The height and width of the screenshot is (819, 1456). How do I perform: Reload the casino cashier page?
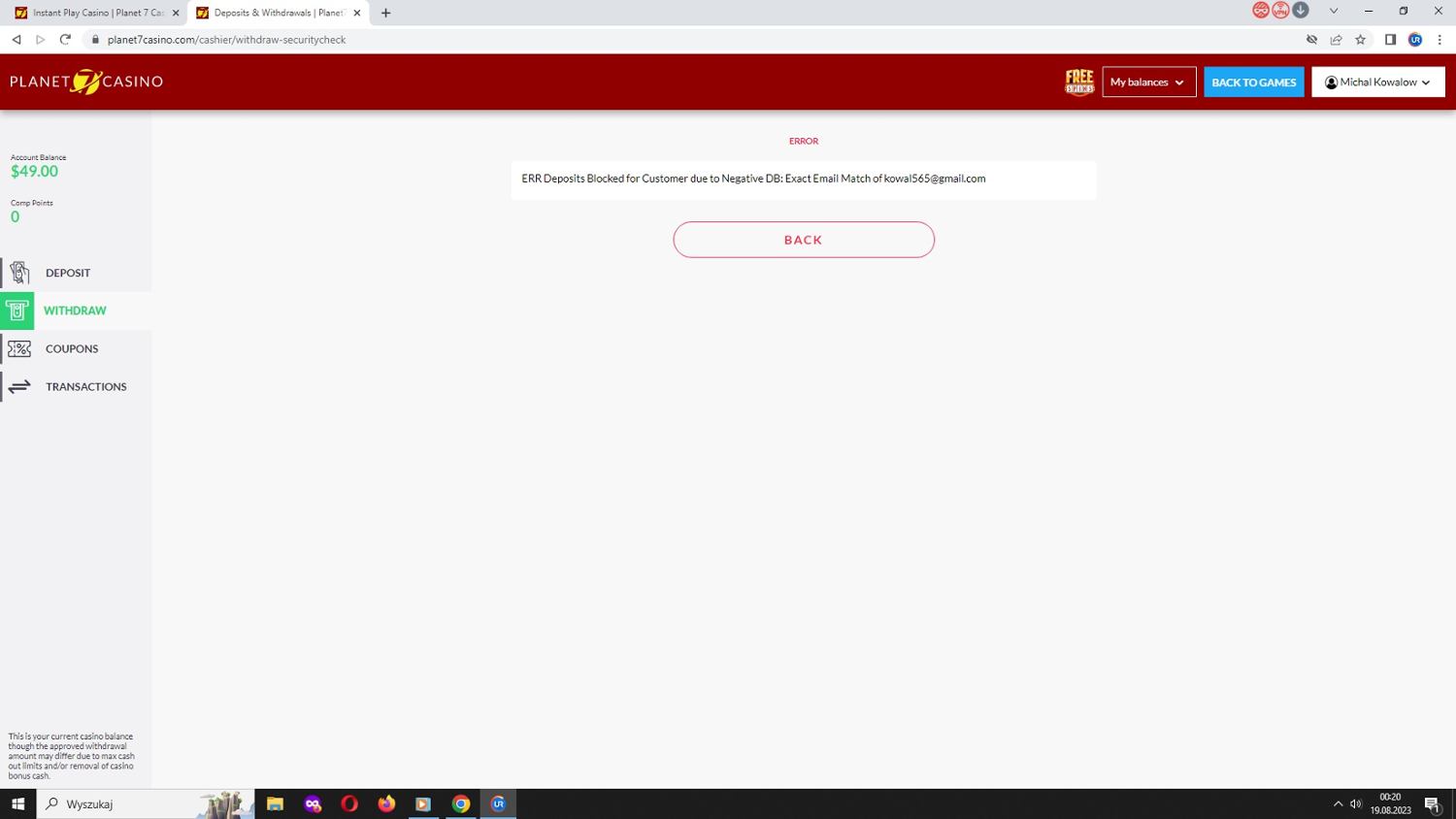(65, 40)
